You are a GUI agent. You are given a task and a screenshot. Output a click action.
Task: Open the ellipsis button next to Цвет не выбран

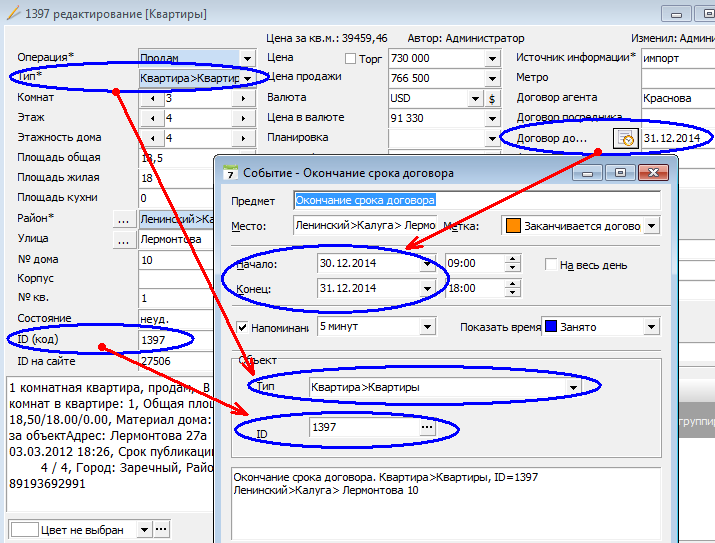pyautogui.click(x=161, y=529)
